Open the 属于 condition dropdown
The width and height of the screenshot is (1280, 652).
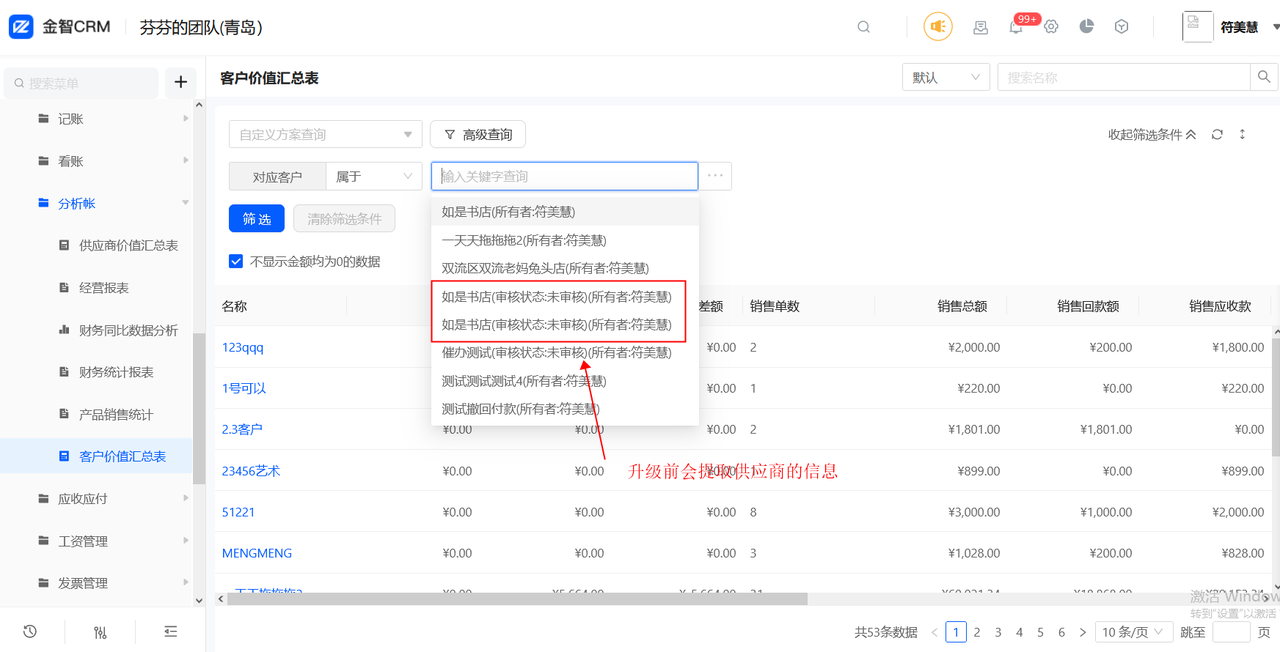pyautogui.click(x=374, y=176)
